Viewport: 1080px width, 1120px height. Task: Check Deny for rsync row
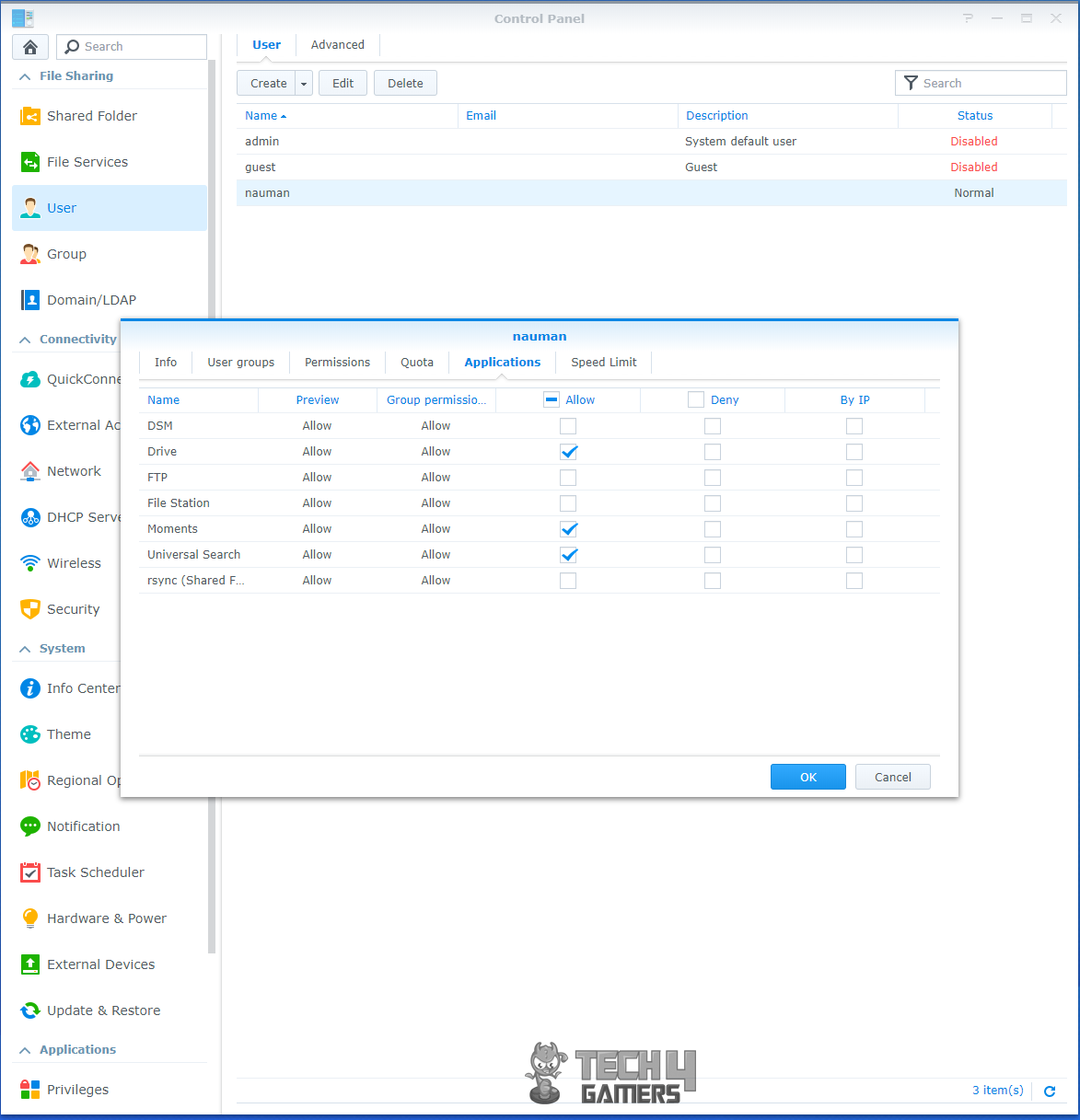coord(713,581)
